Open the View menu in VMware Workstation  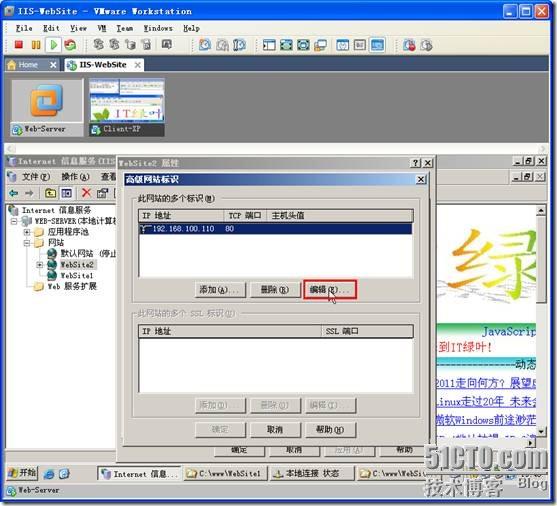(x=79, y=28)
